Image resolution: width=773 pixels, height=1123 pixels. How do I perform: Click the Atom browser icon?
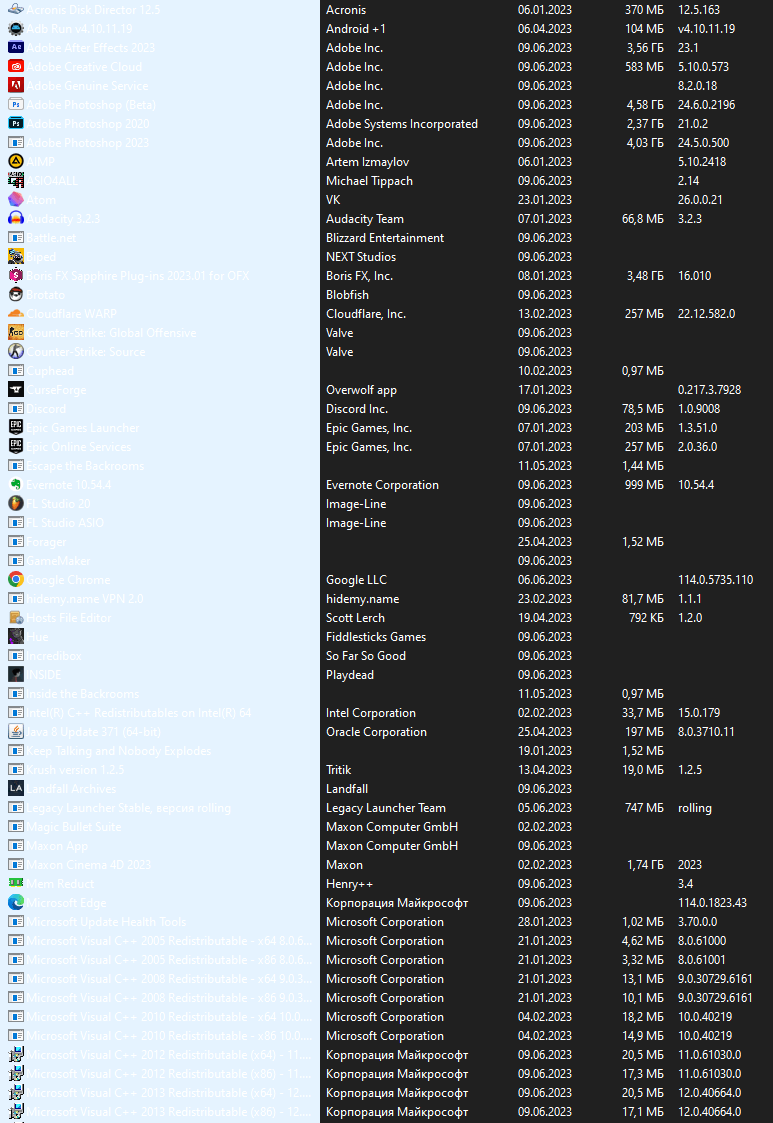pos(15,200)
